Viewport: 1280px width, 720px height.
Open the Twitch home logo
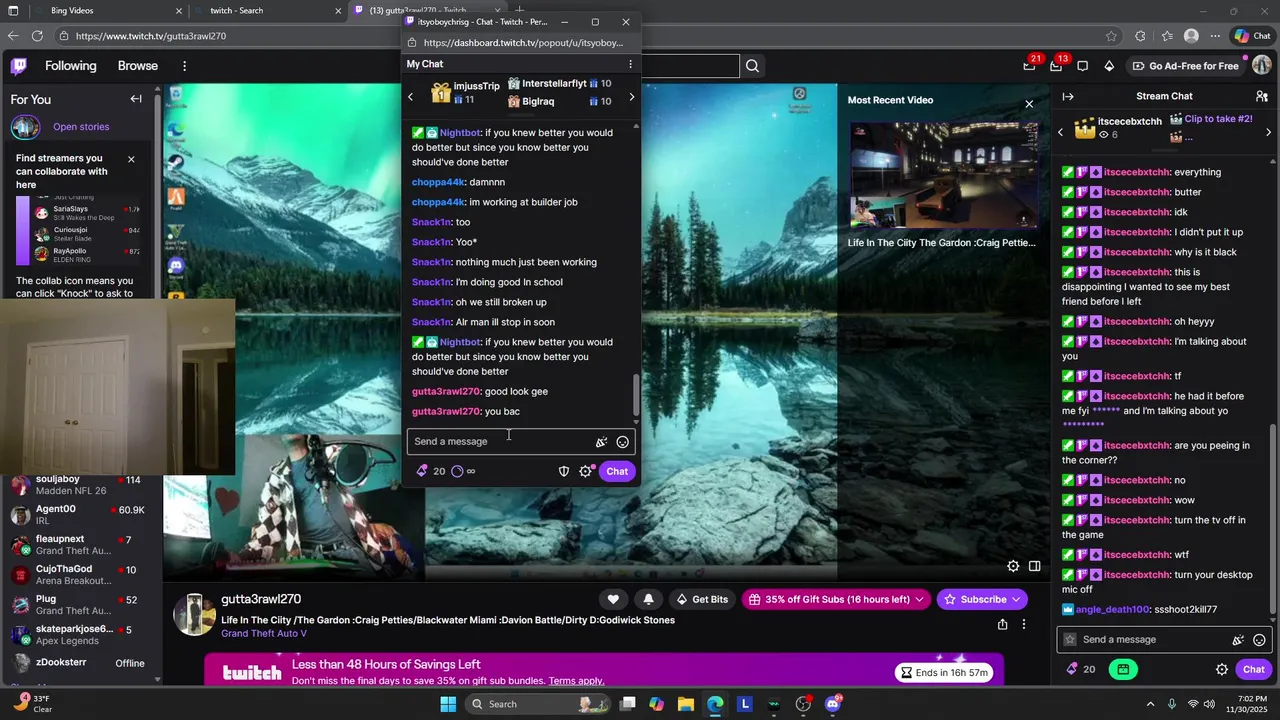click(18, 66)
